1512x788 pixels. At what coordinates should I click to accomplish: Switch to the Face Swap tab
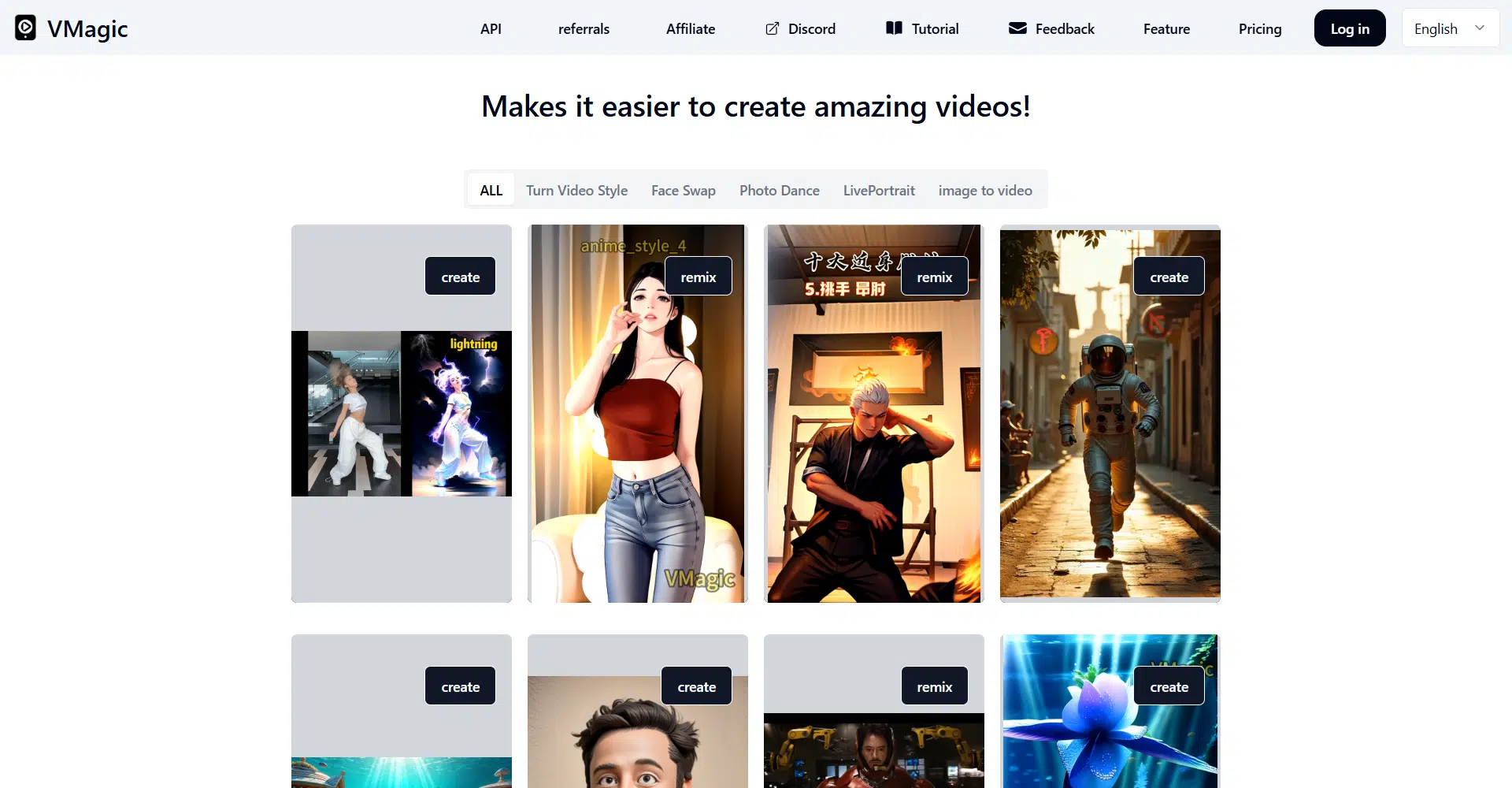pos(683,190)
